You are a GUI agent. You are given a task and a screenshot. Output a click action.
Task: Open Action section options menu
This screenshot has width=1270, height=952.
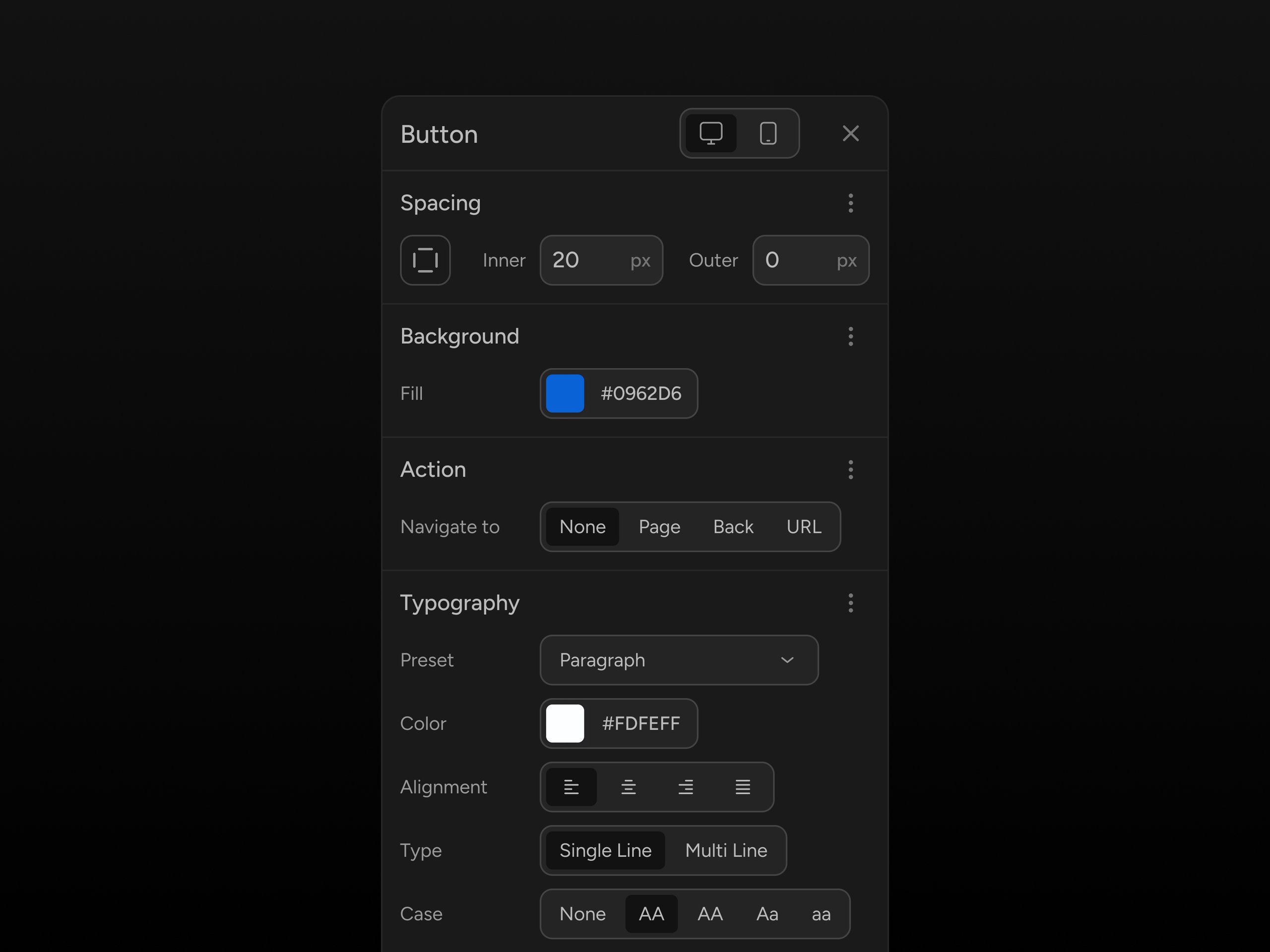(x=850, y=470)
